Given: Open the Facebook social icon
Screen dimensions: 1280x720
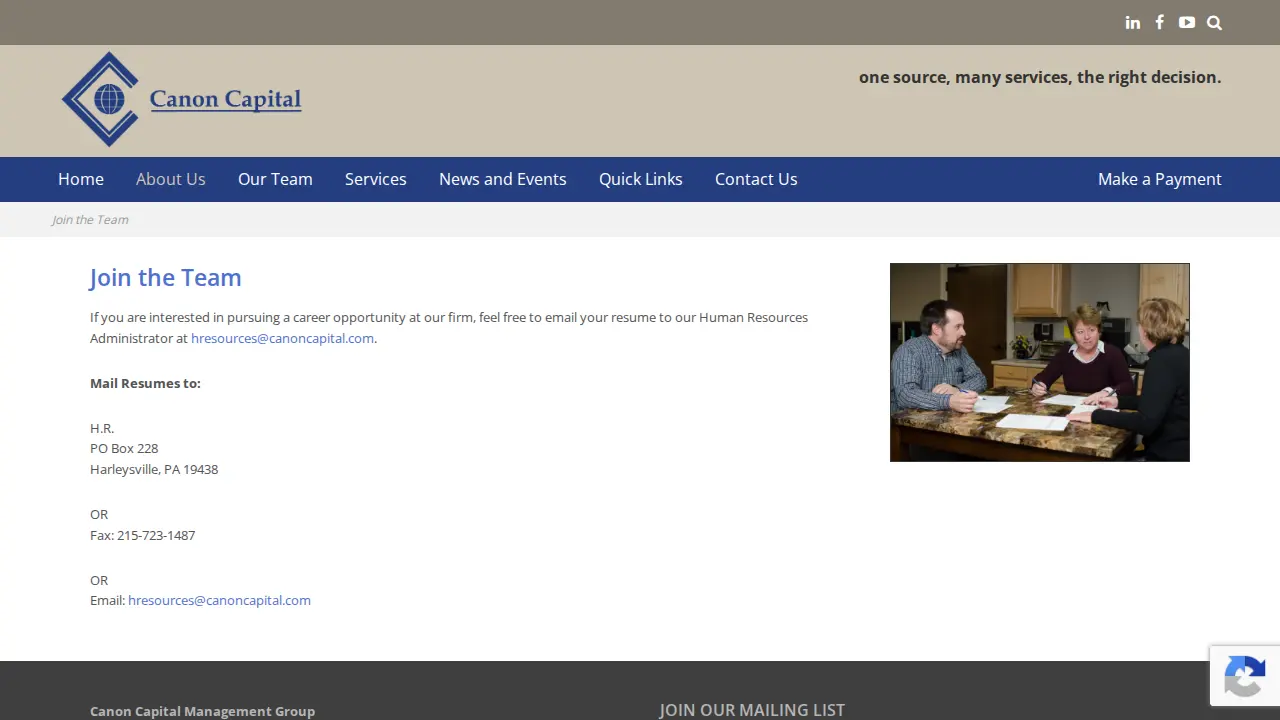Looking at the screenshot, I should coord(1159,22).
